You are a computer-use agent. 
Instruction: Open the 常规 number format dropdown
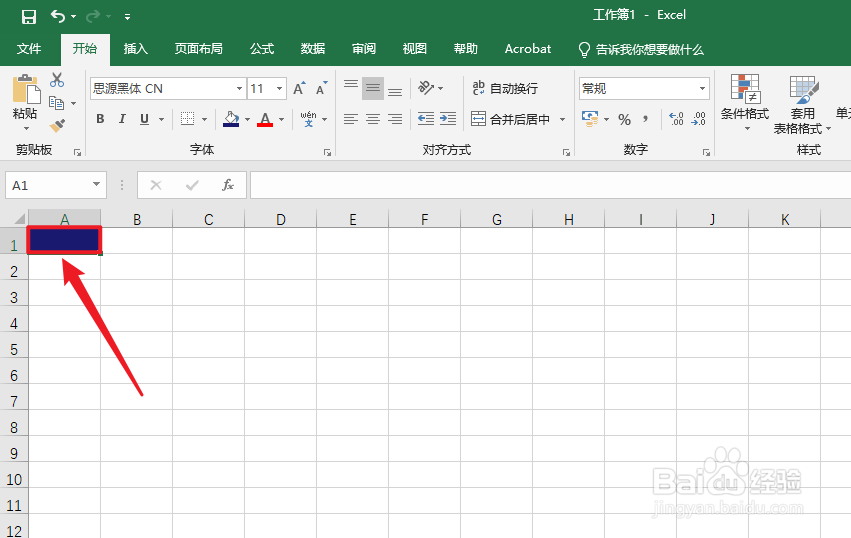tap(702, 88)
